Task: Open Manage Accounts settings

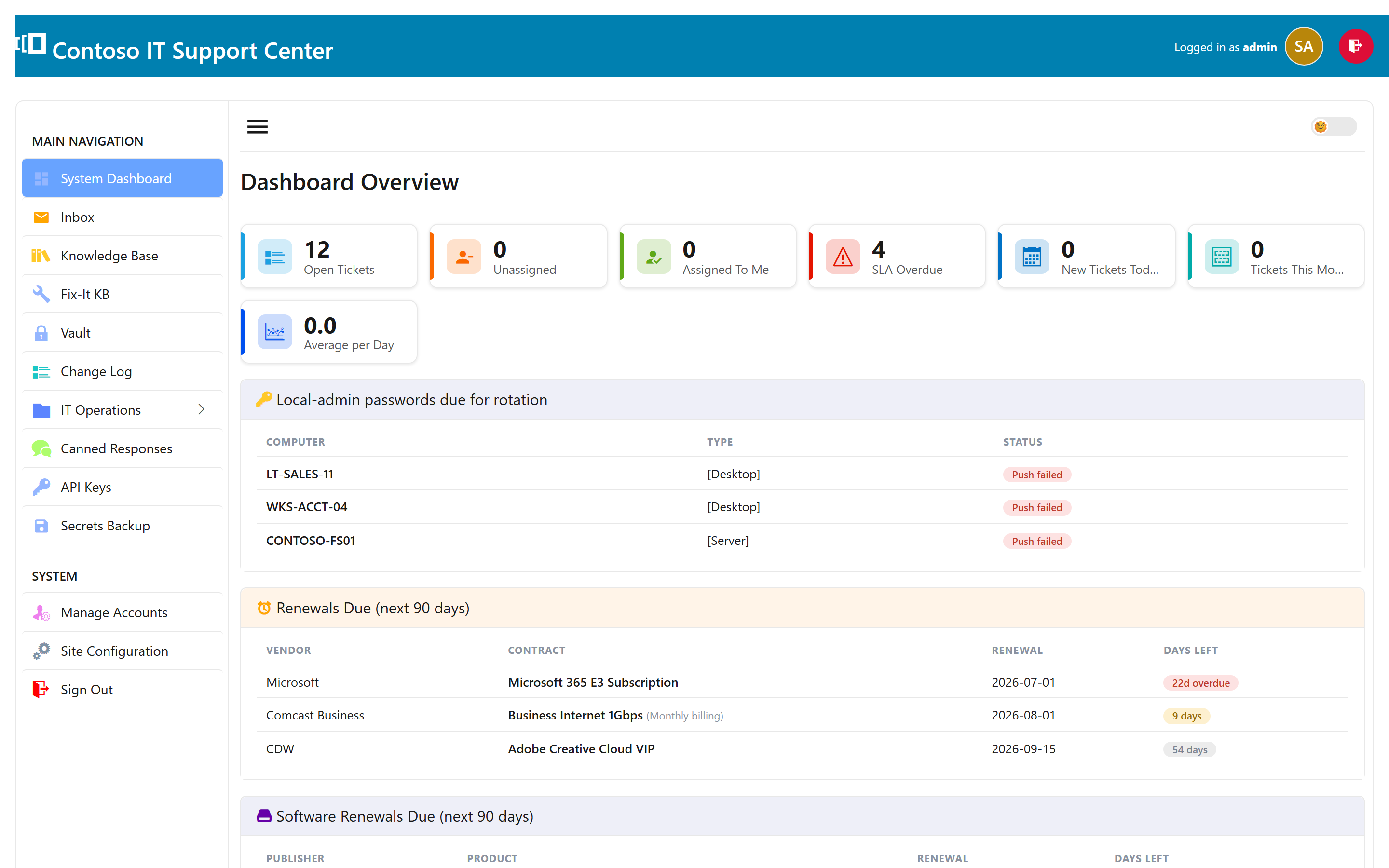Action: pyautogui.click(x=122, y=612)
